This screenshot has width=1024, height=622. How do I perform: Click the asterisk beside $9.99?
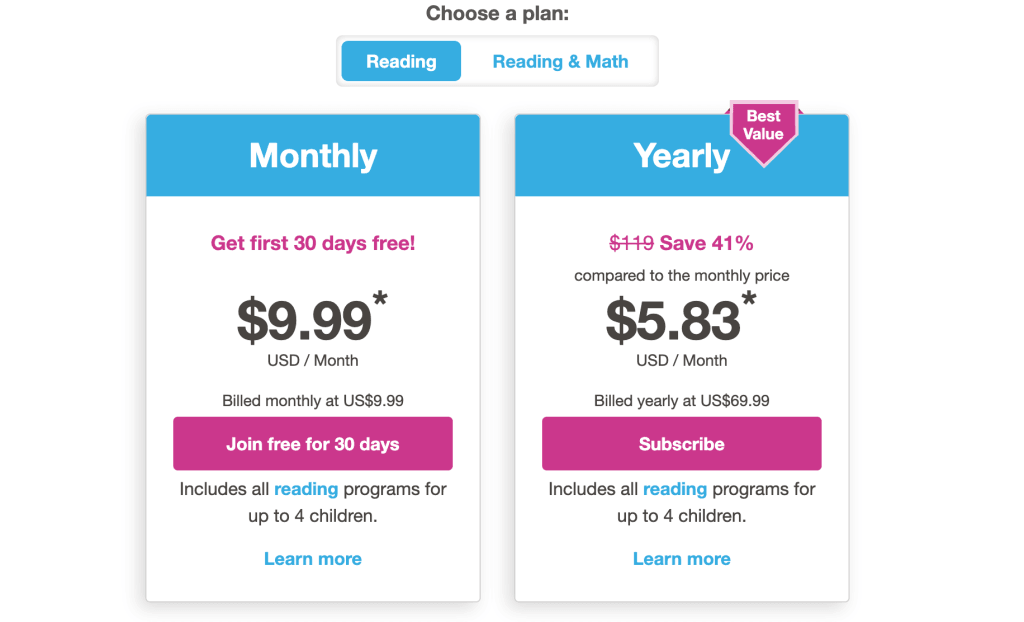380,299
